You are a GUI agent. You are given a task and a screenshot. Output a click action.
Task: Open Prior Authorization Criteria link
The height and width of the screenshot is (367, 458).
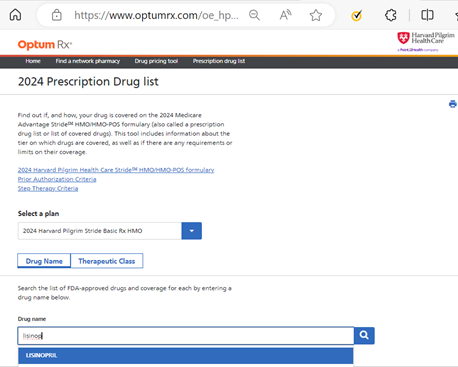tap(57, 179)
